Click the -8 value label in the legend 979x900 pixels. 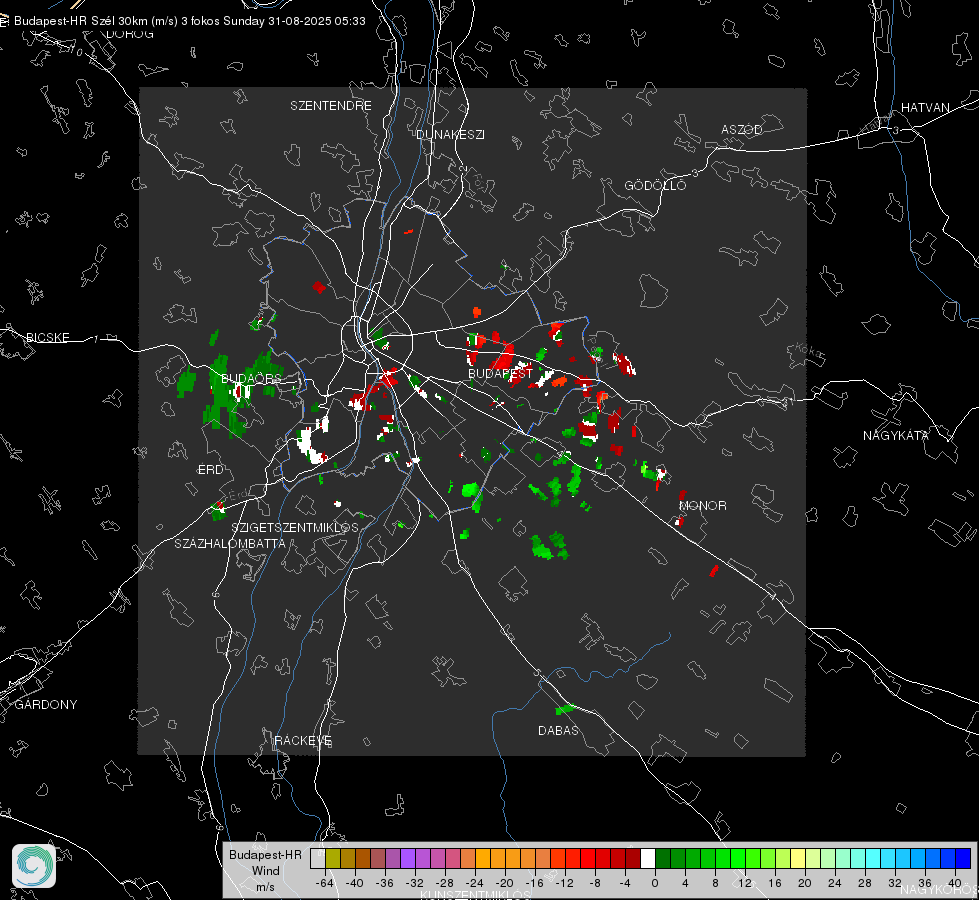[x=595, y=883]
